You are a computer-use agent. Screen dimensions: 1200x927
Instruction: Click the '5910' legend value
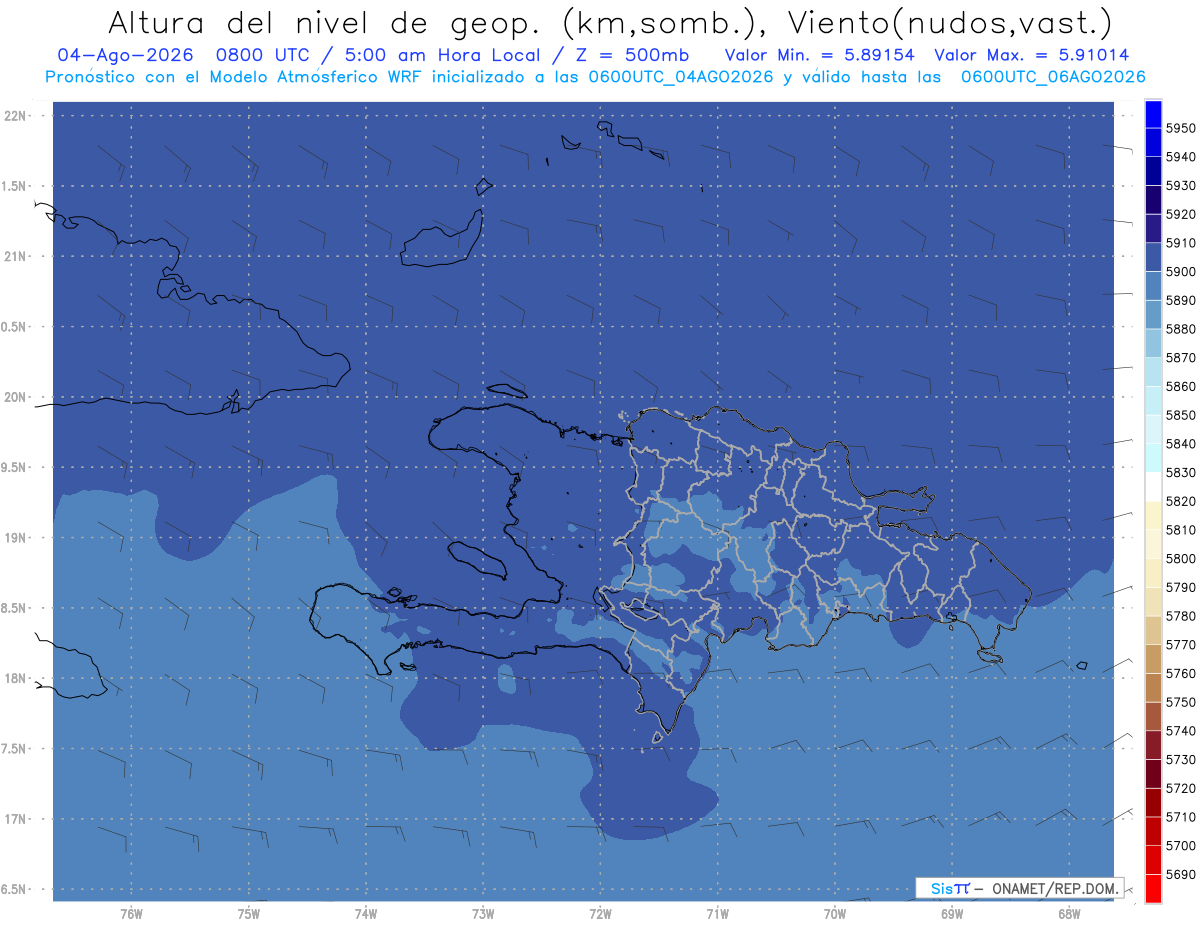pos(1180,243)
